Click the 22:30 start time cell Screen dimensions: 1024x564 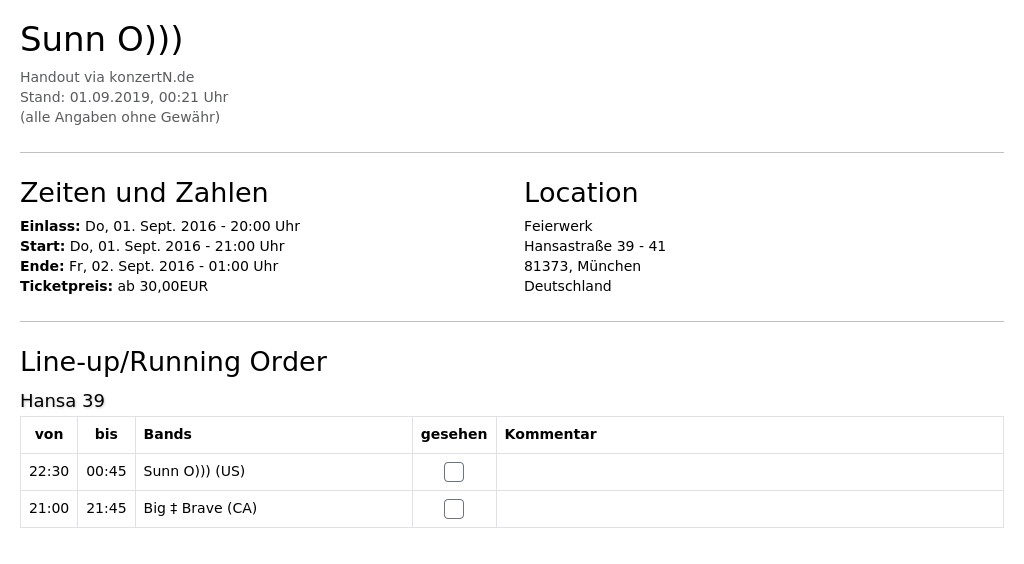pyautogui.click(x=49, y=471)
